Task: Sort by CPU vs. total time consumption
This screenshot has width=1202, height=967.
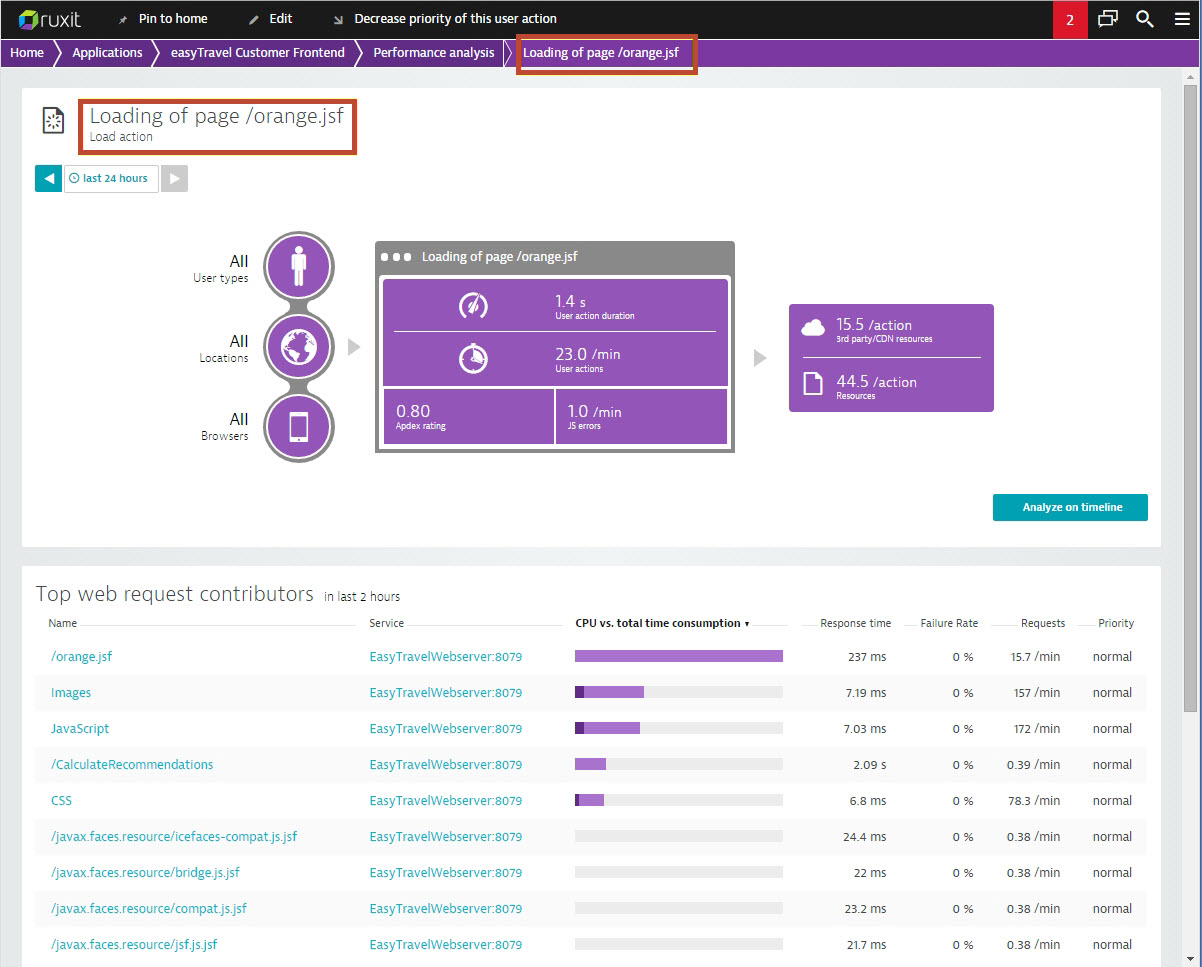Action: pos(662,623)
